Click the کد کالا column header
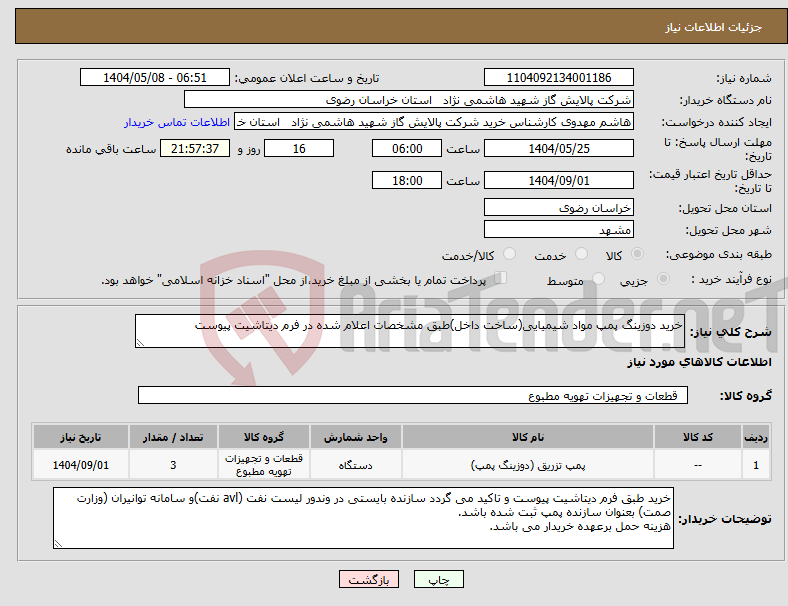The image size is (788, 606). tap(698, 437)
